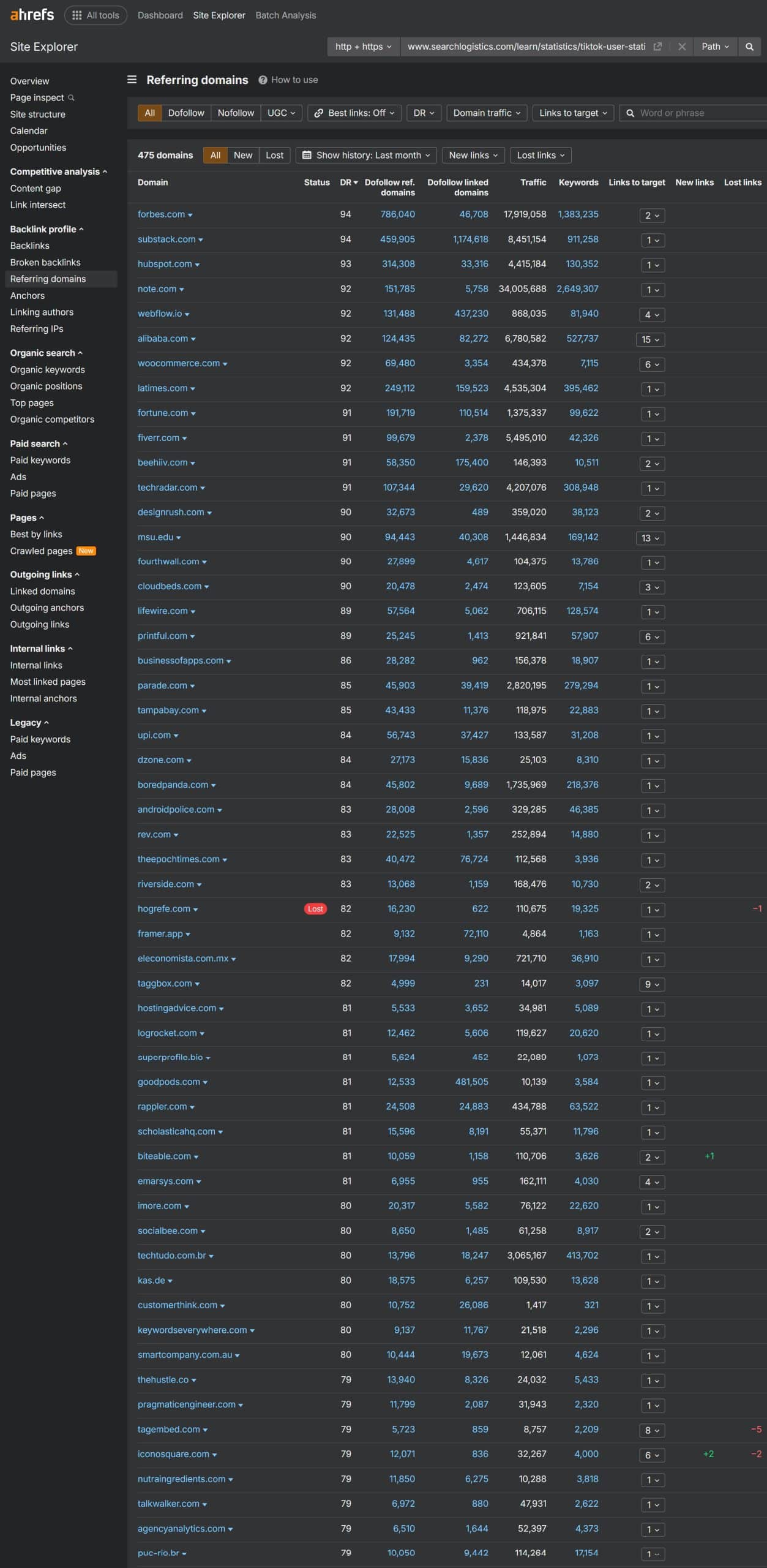Viewport: 767px width, 1568px height.
Task: Open Most linked pages in sidebar
Action: point(48,682)
